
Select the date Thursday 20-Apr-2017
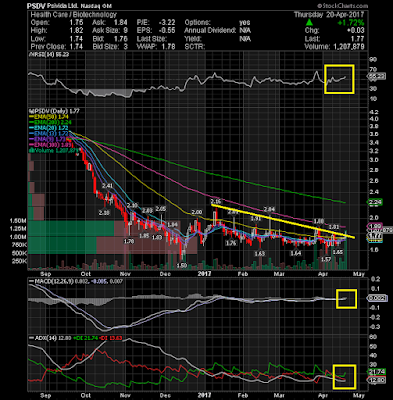coord(329,15)
